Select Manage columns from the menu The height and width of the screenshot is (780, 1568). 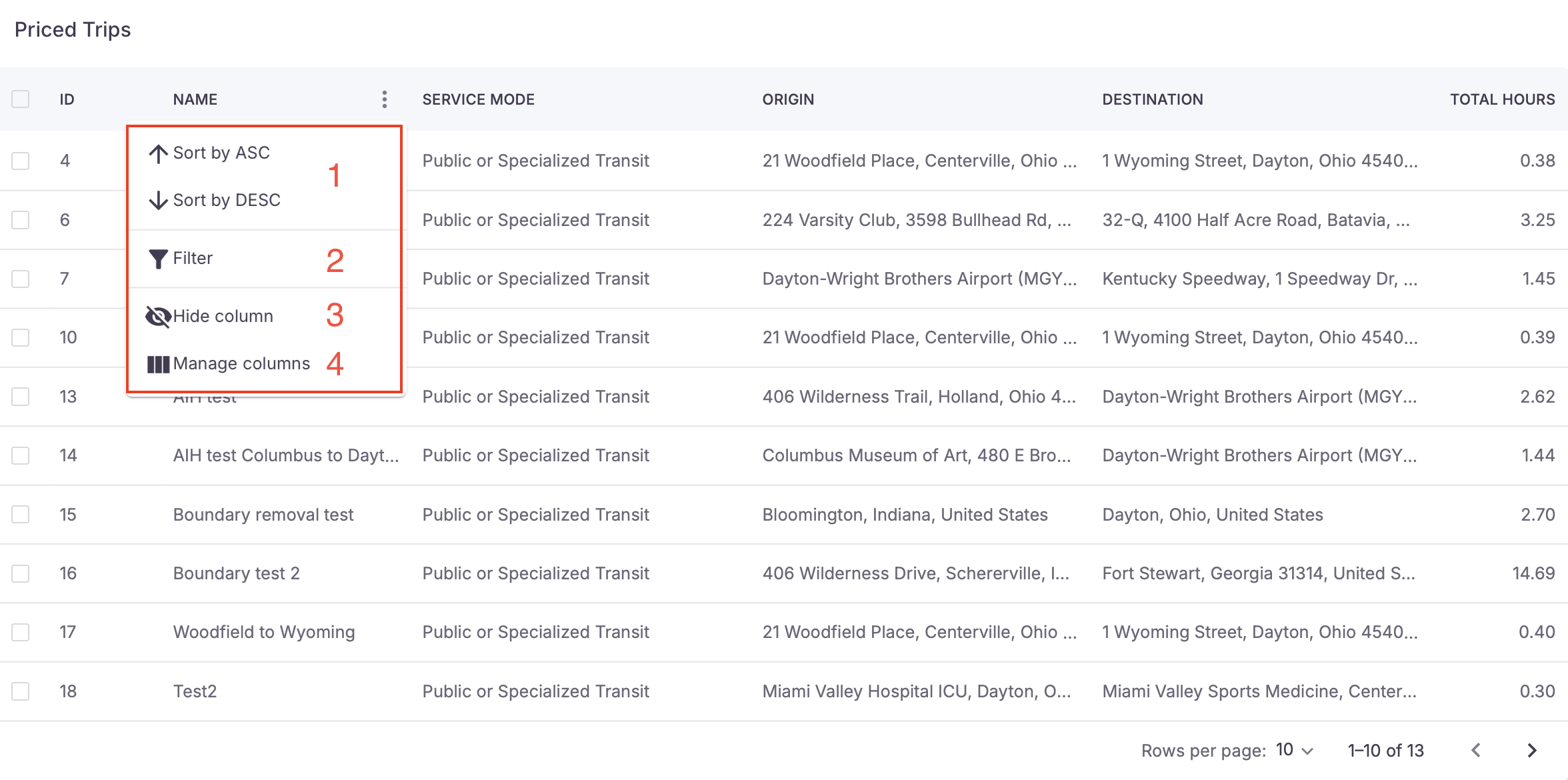(x=241, y=364)
